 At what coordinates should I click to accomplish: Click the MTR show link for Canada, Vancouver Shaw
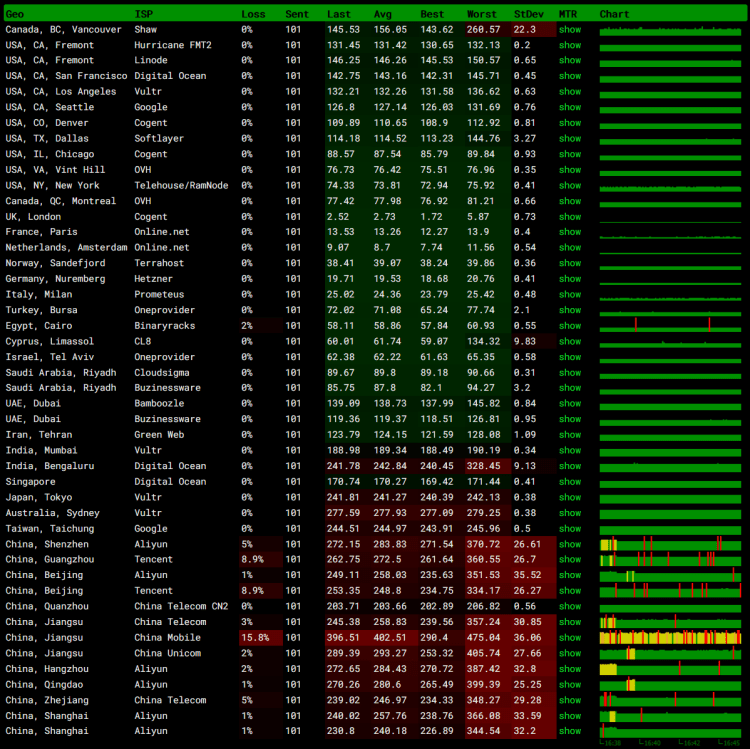click(x=569, y=30)
